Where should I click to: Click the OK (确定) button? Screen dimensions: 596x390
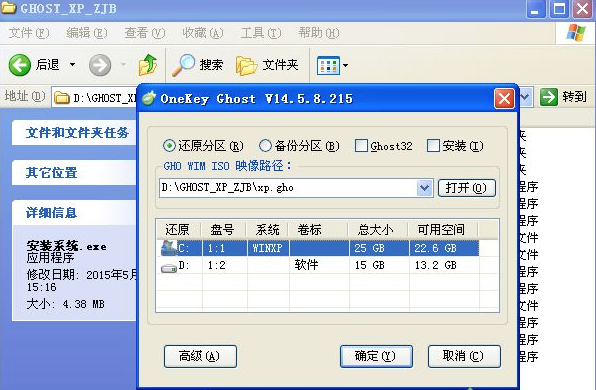pos(376,356)
